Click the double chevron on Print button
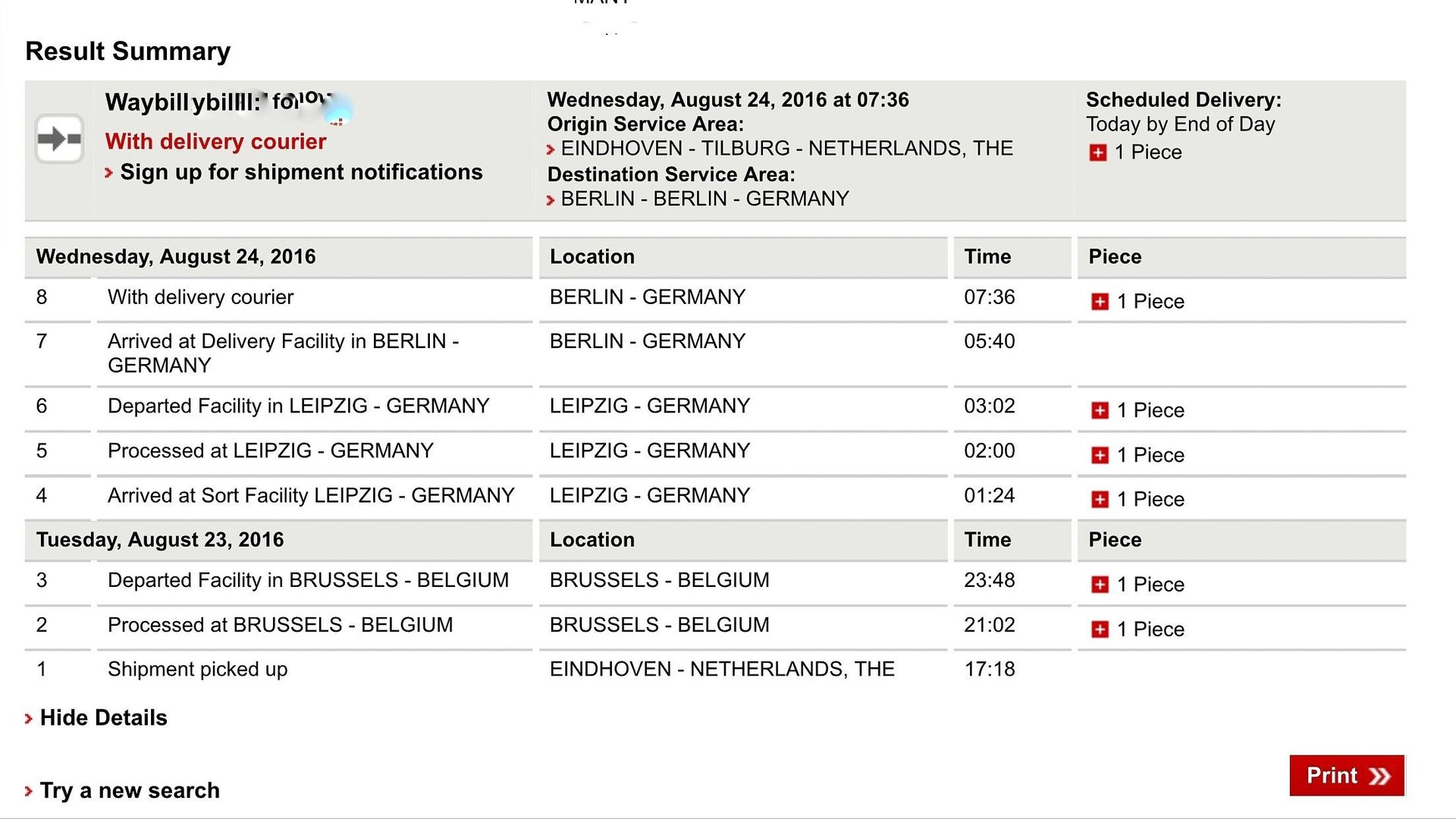The height and width of the screenshot is (819, 1456). click(1379, 776)
